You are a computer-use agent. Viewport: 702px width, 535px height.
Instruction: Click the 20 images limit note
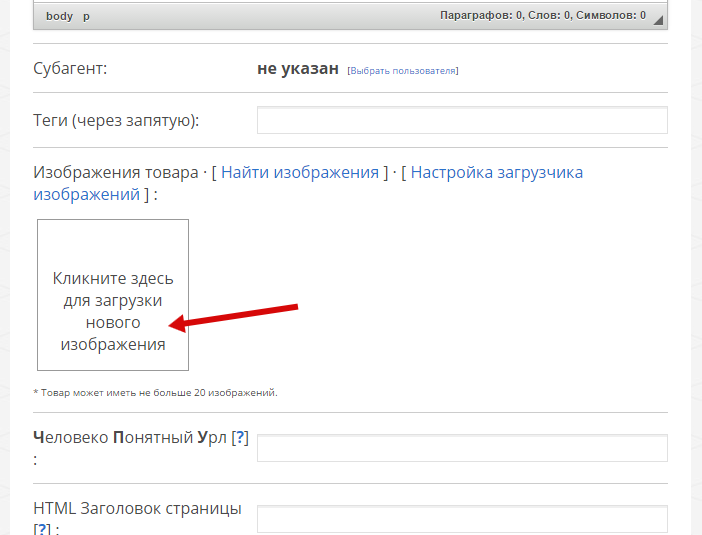click(156, 392)
